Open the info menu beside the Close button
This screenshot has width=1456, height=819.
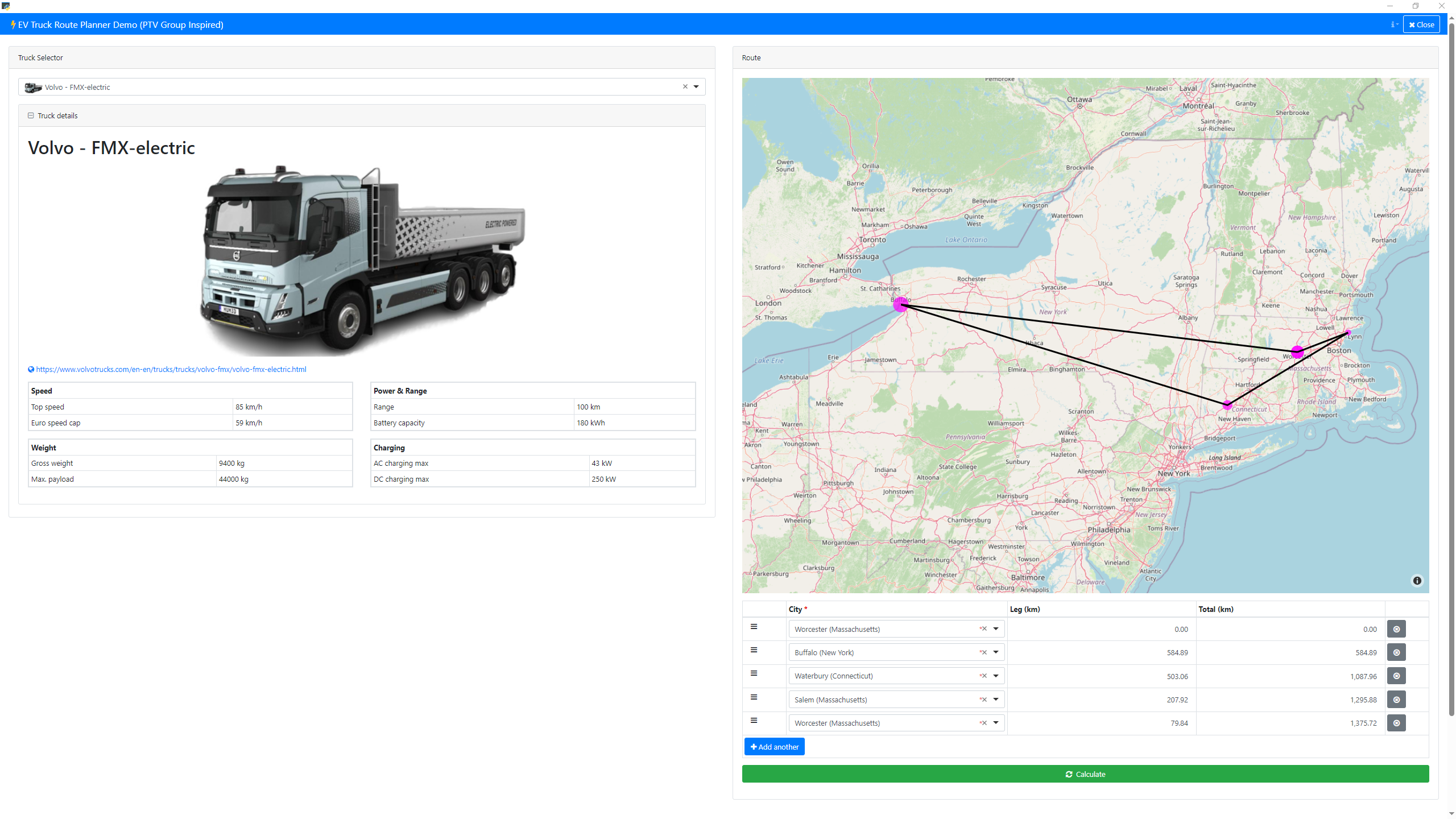click(x=1394, y=24)
